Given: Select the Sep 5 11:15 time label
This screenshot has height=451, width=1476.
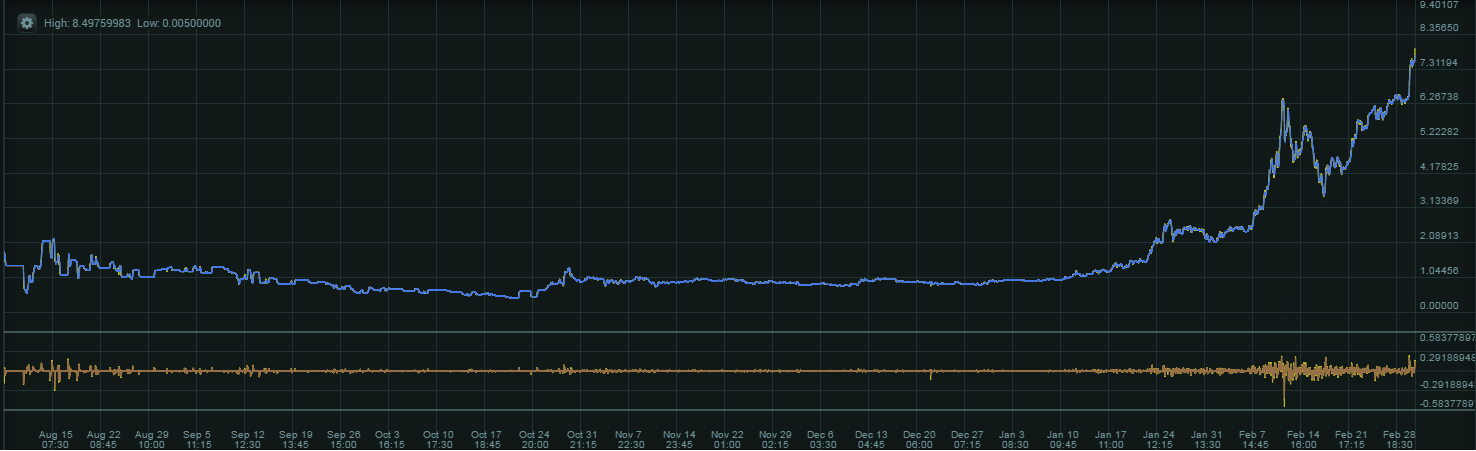Looking at the screenshot, I should click(198, 440).
